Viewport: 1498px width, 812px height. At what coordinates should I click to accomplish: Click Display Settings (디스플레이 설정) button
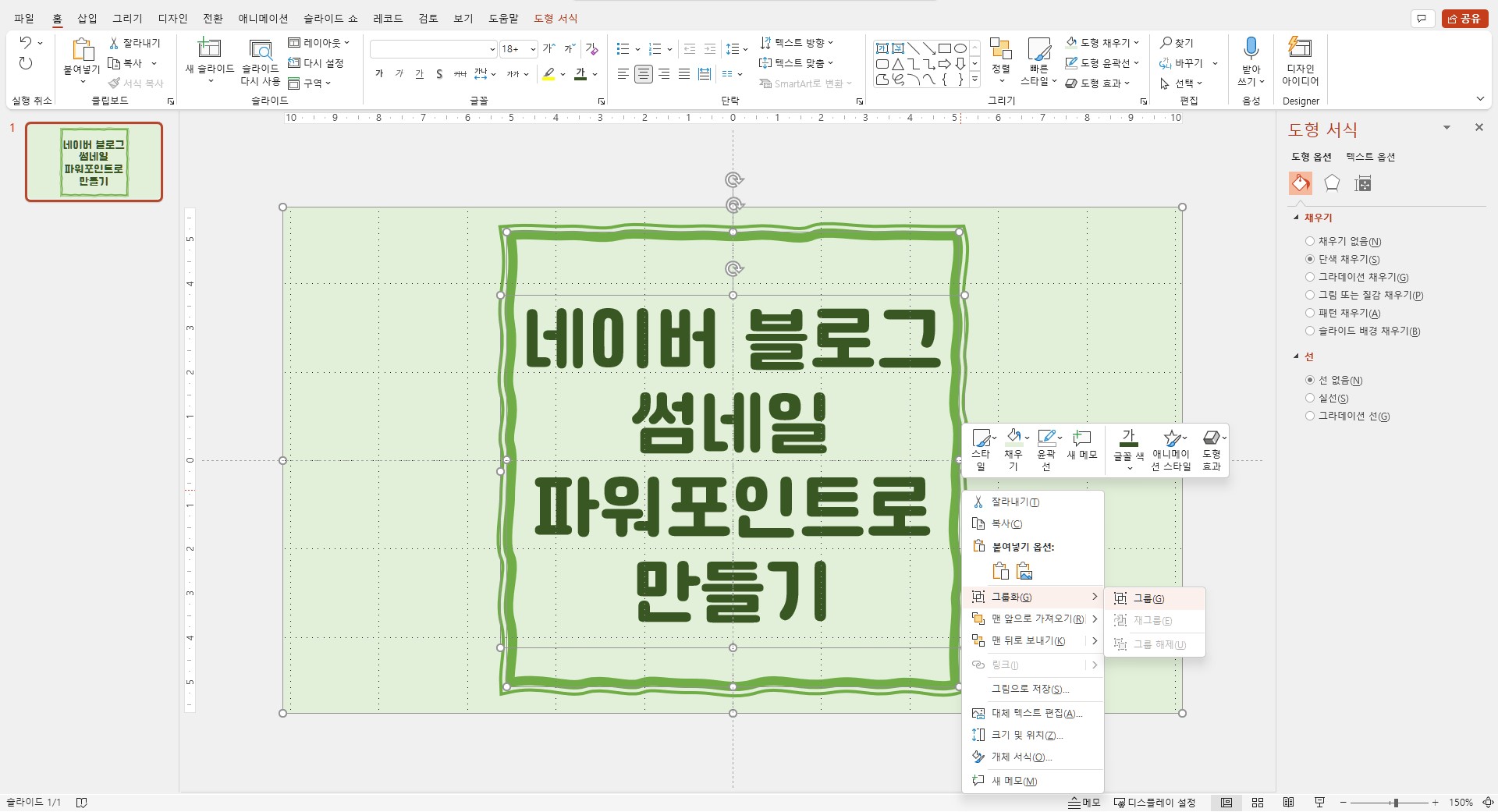[1155, 803]
